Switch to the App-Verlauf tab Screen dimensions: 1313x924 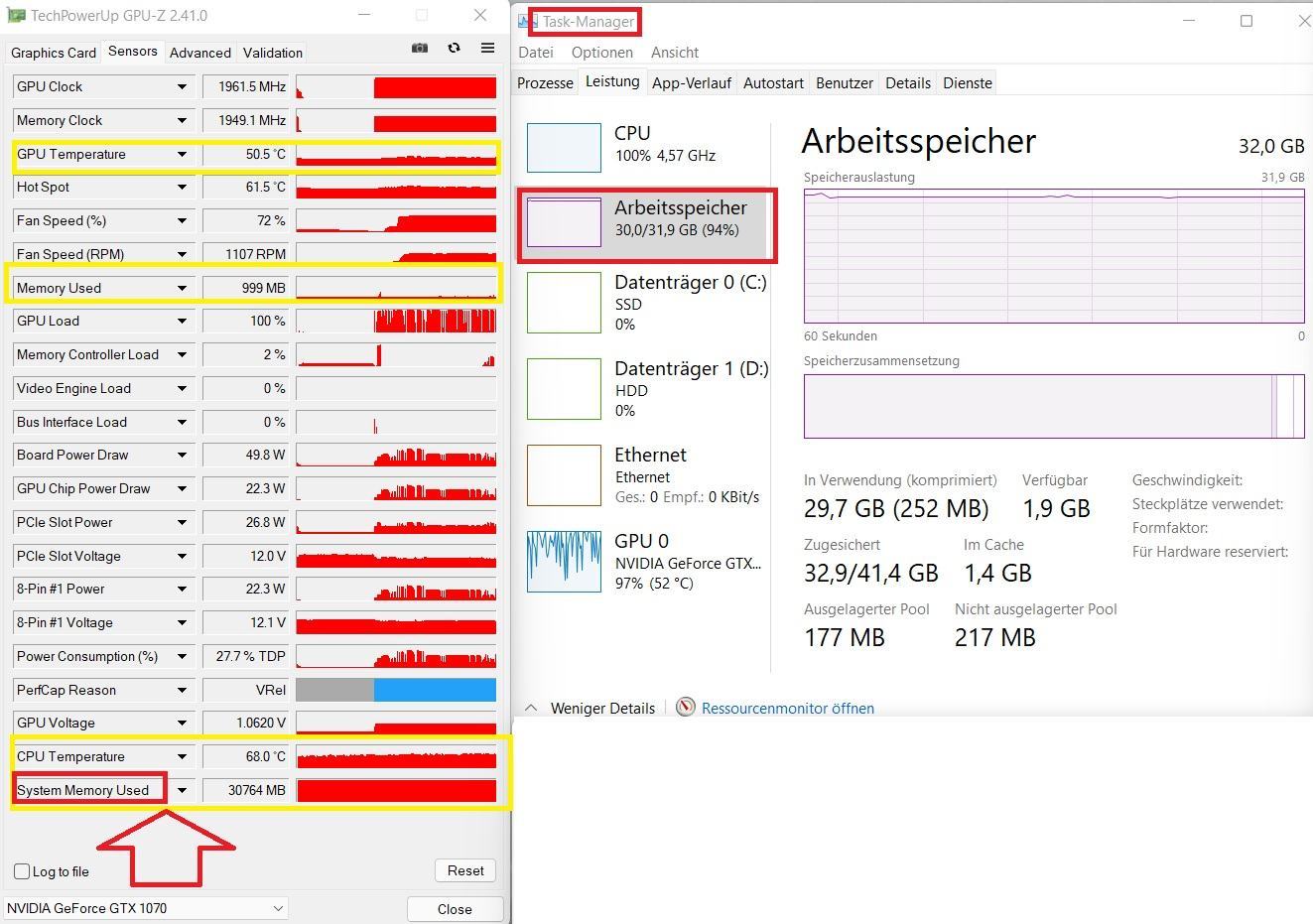tap(692, 83)
